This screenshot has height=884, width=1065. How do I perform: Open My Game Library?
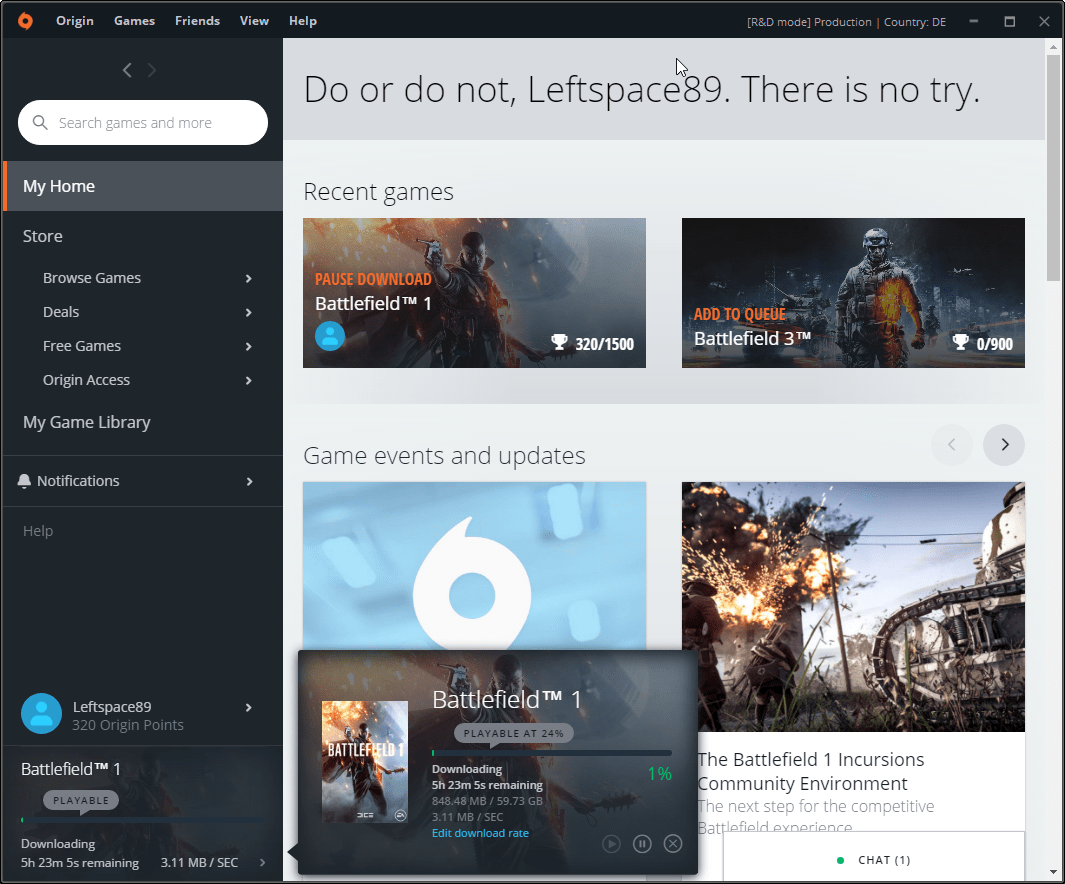coord(87,422)
